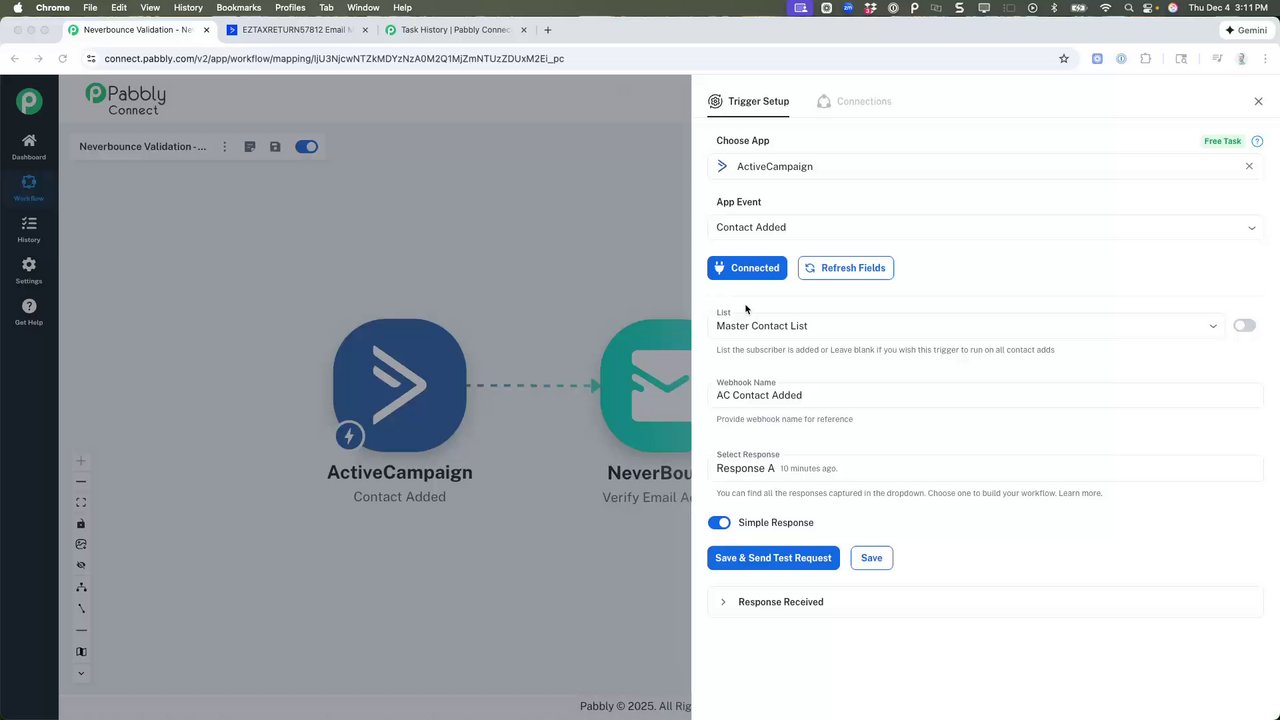Switch to the EZTAXRETURN57812 Email browser tab
1280x720 pixels.
point(296,30)
